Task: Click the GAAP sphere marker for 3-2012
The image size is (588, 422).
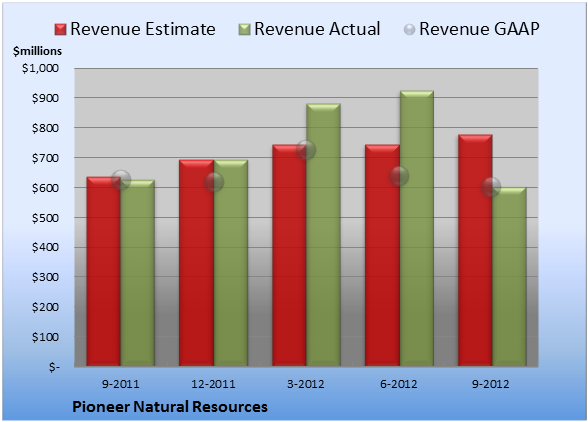Action: 306,150
